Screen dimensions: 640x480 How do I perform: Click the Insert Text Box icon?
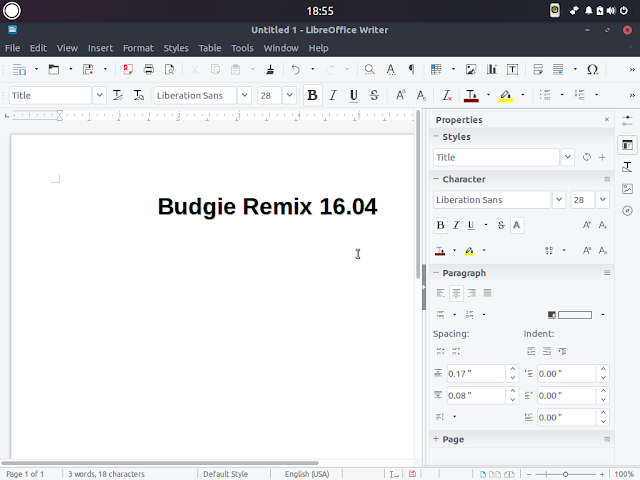tap(512, 69)
